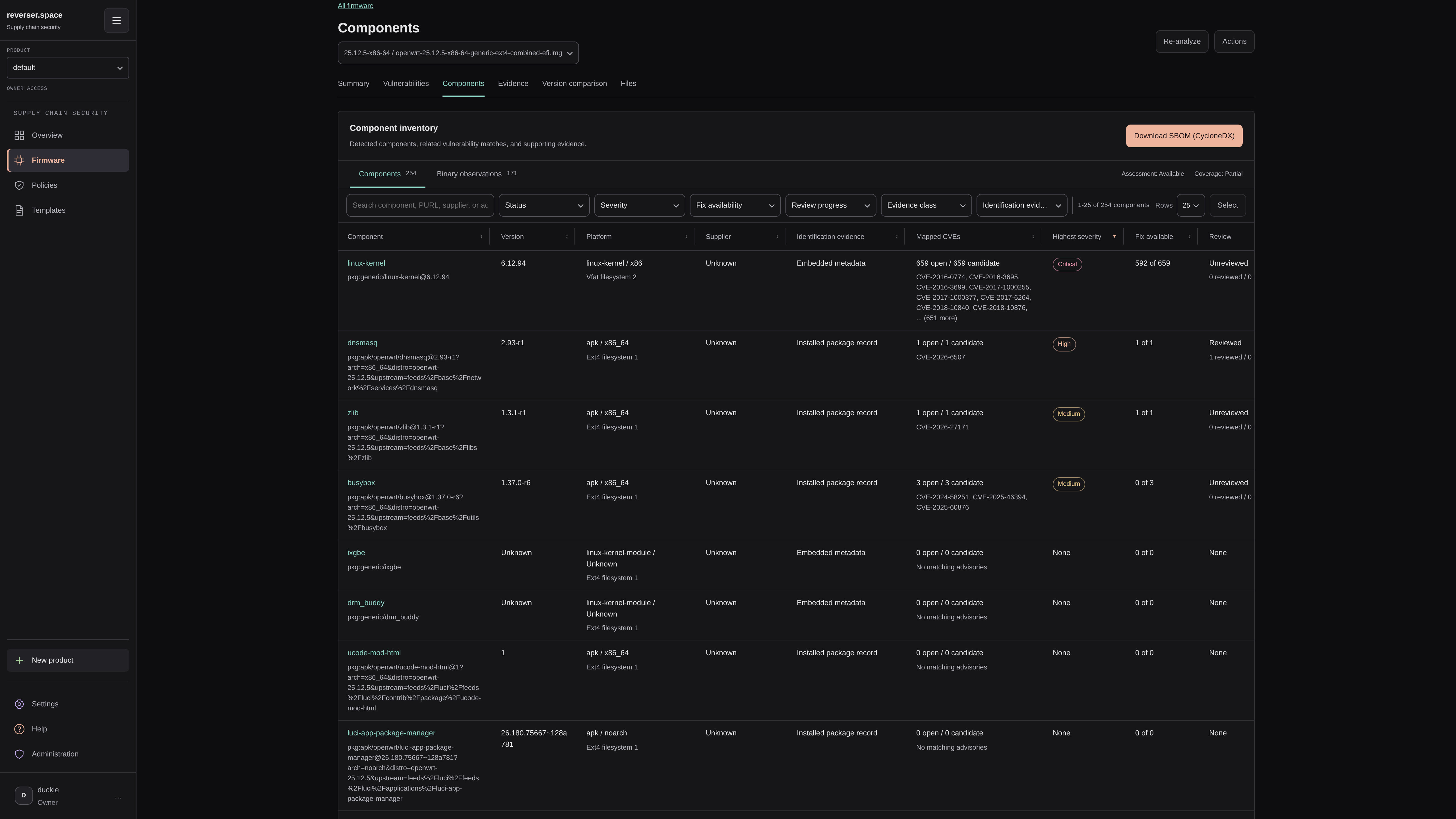1456x819 pixels.
Task: Open Templates in the sidebar
Action: click(68, 210)
